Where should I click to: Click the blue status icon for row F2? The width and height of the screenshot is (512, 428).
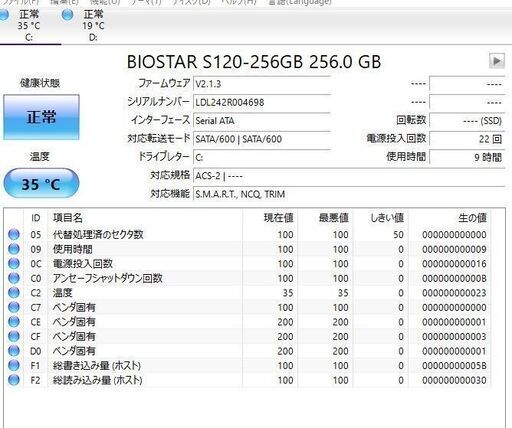(14, 380)
